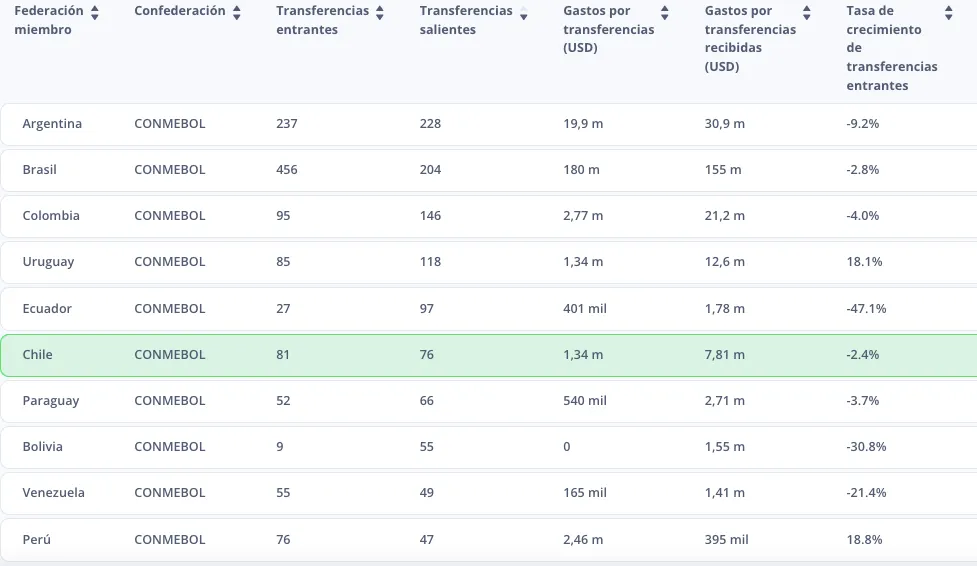This screenshot has width=977, height=566.
Task: Click sort arrows on Gastos por transferencias (USD)
Action: click(665, 12)
